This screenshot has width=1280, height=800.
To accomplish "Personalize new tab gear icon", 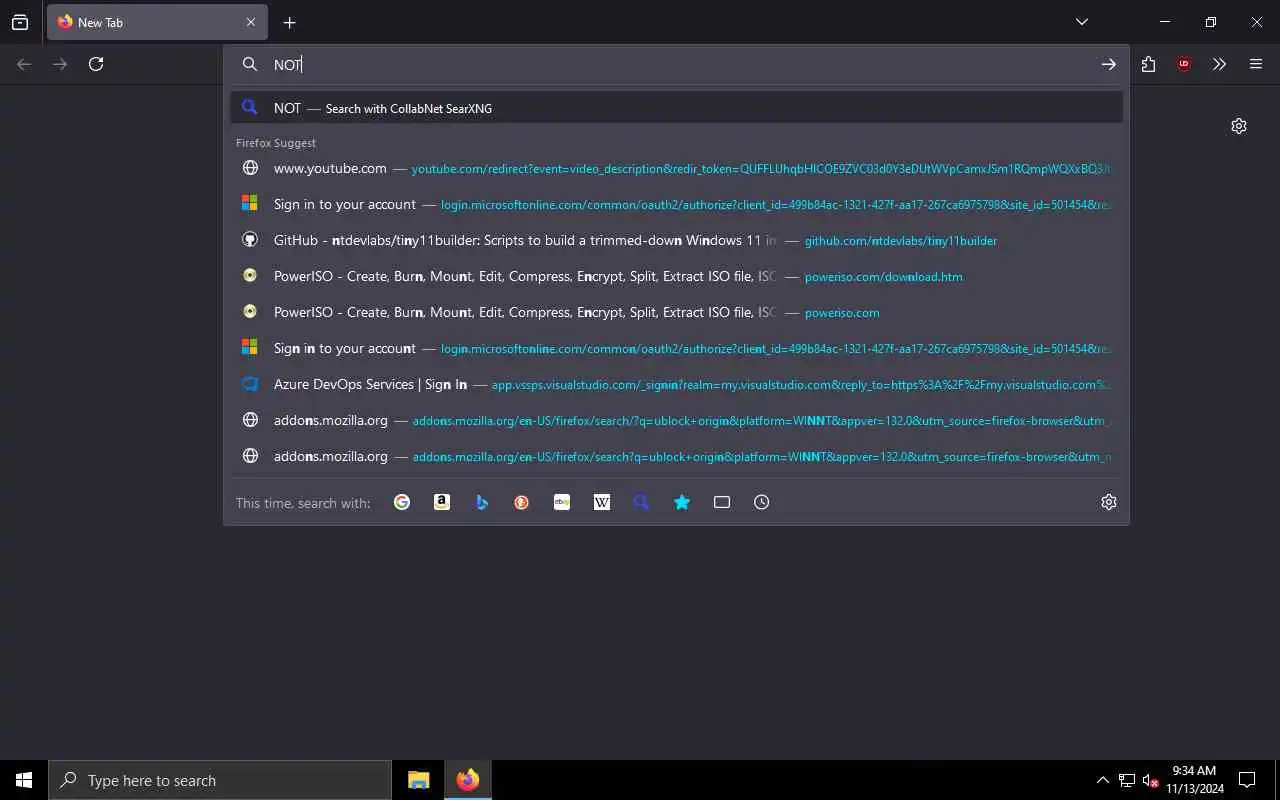I will tap(1239, 126).
